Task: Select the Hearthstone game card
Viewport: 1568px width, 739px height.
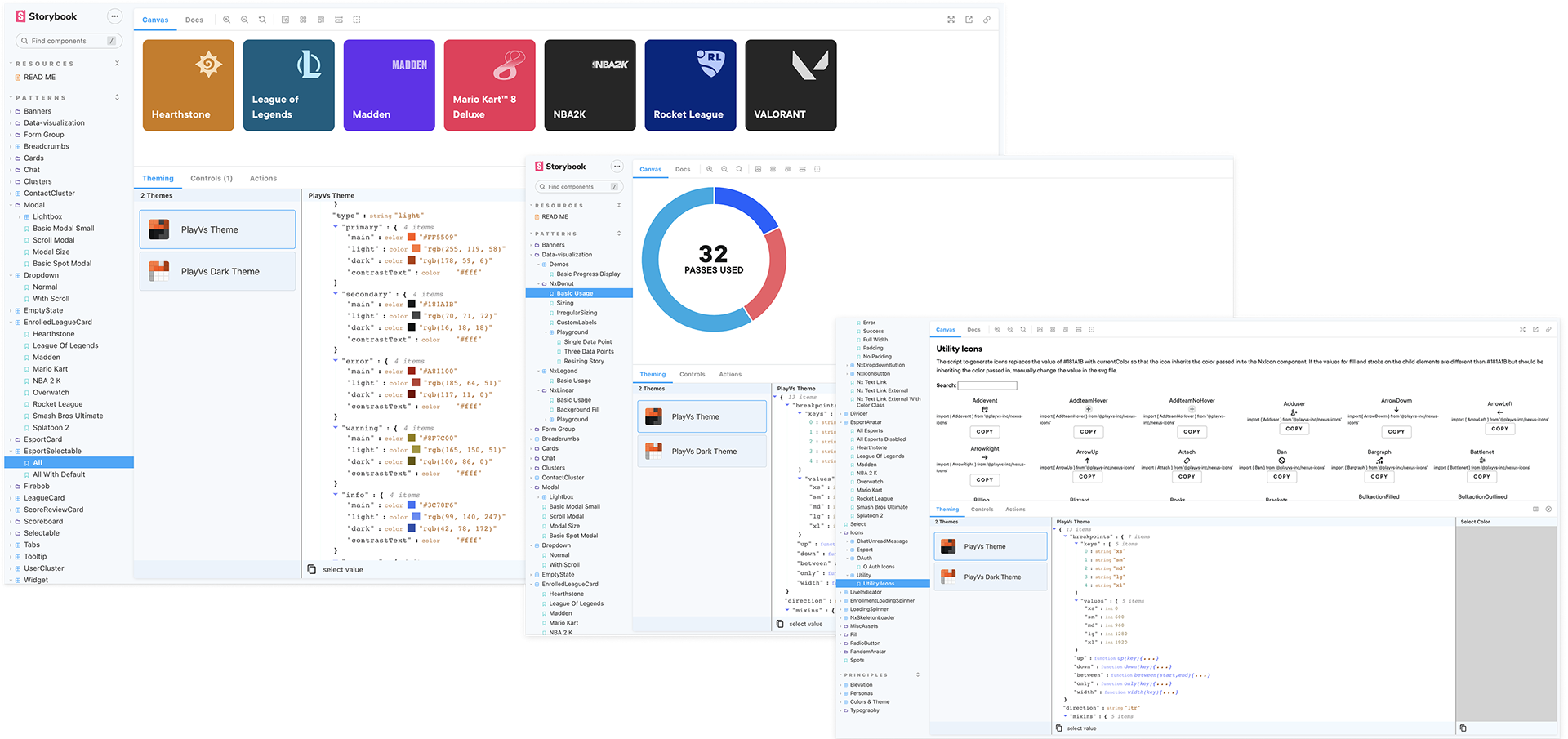Action: coord(189,85)
